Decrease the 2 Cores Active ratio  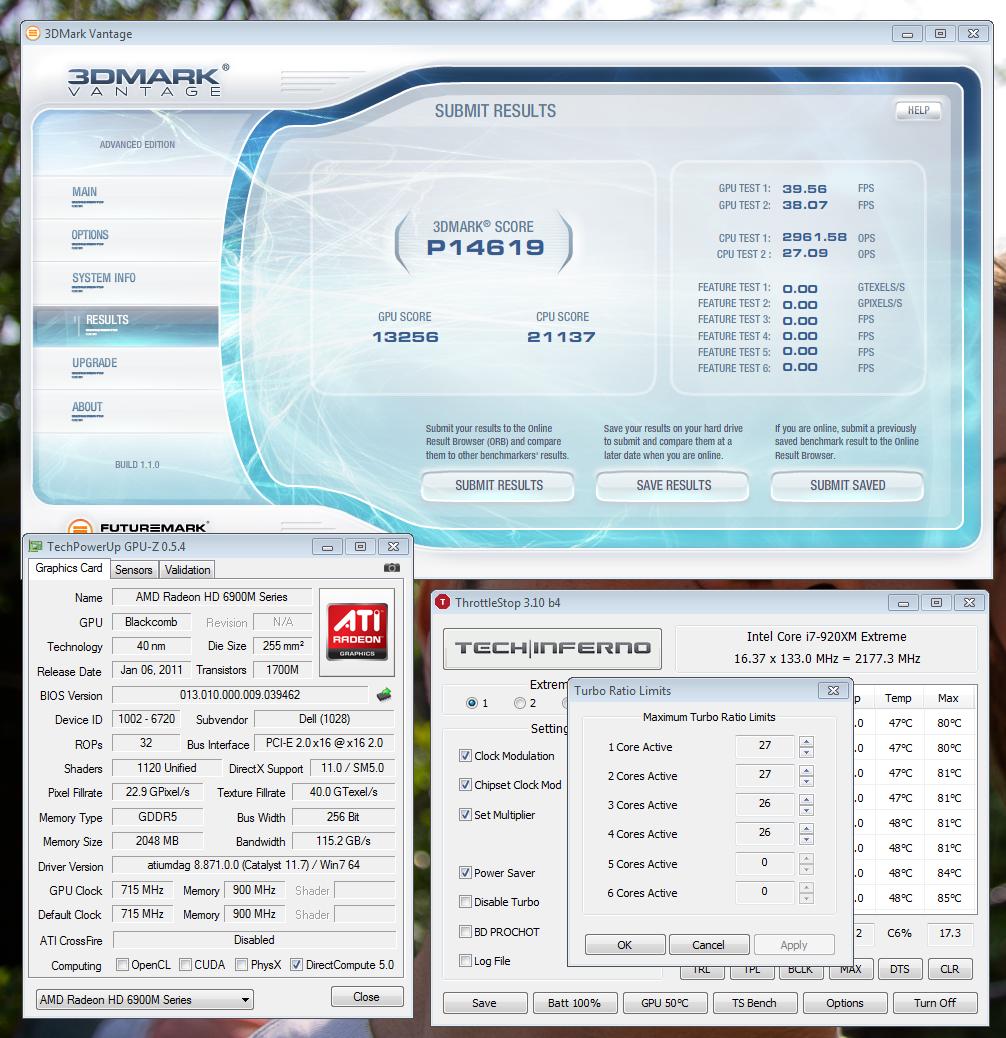click(806, 782)
